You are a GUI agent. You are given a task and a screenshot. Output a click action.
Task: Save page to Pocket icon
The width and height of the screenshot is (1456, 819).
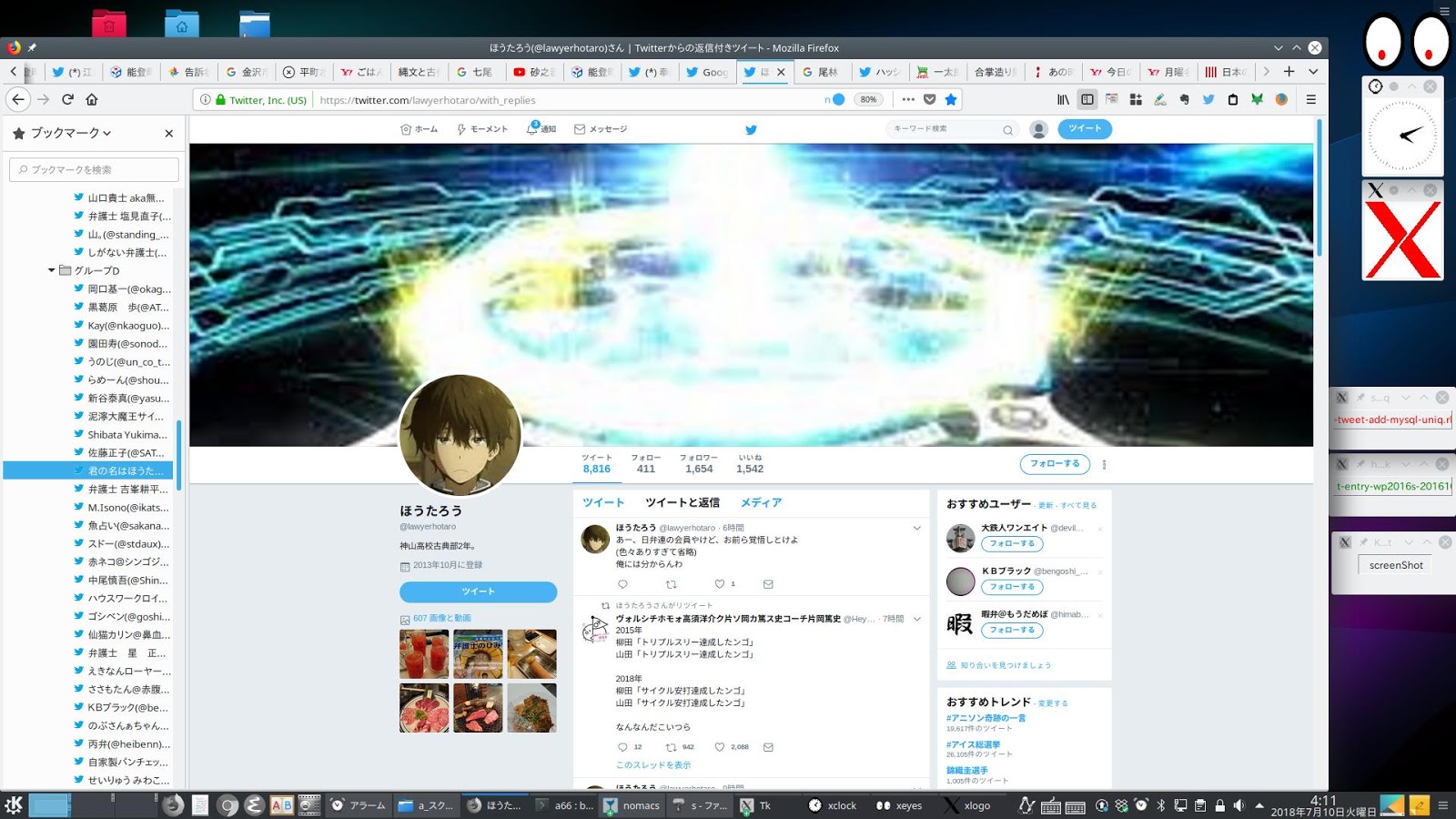point(929,99)
